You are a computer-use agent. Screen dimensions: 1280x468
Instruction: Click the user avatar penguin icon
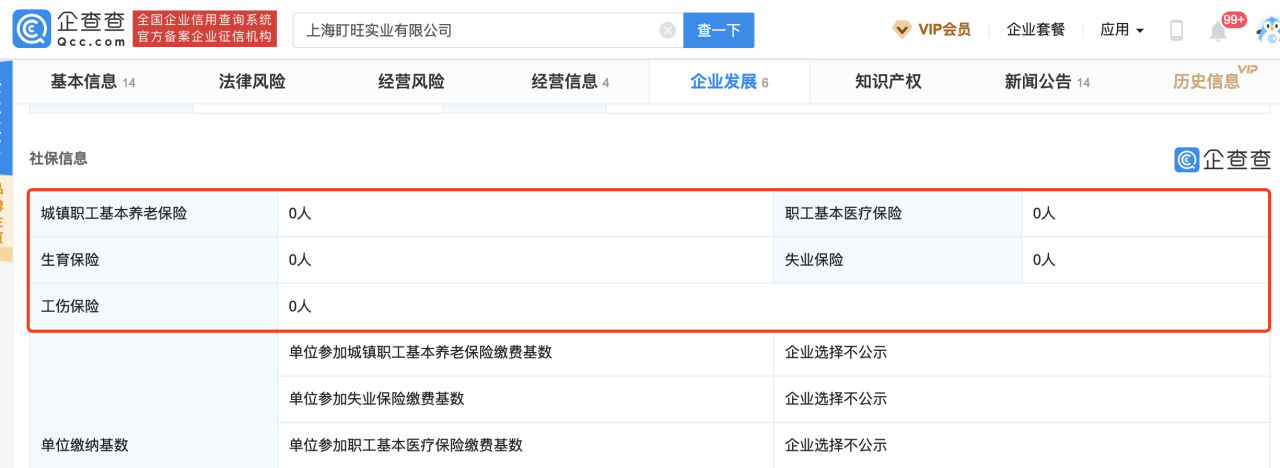(1267, 30)
